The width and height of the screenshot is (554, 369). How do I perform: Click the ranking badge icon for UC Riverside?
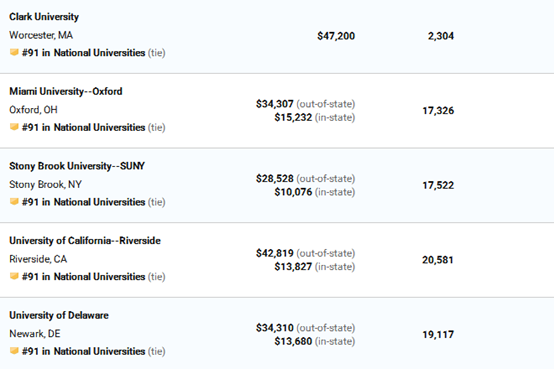point(14,276)
